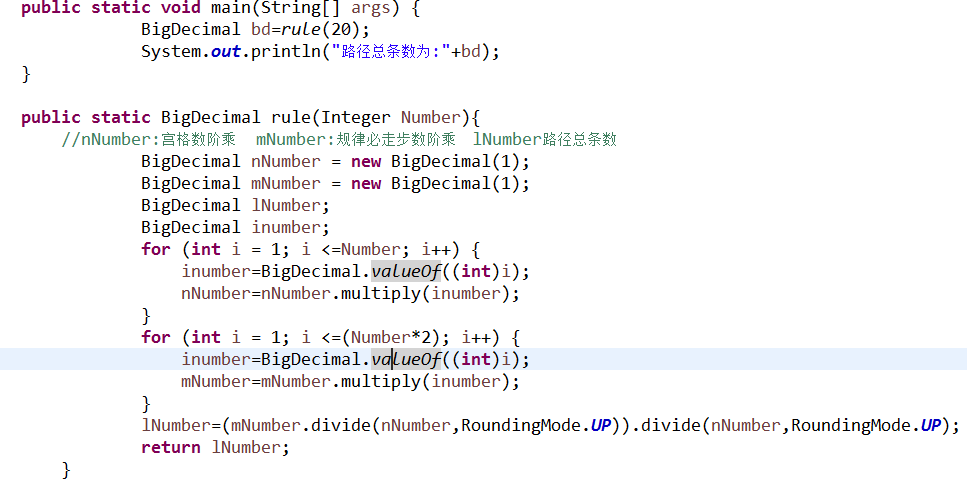Click the 'BigDecimal lNumber;' declaration line

point(235,205)
